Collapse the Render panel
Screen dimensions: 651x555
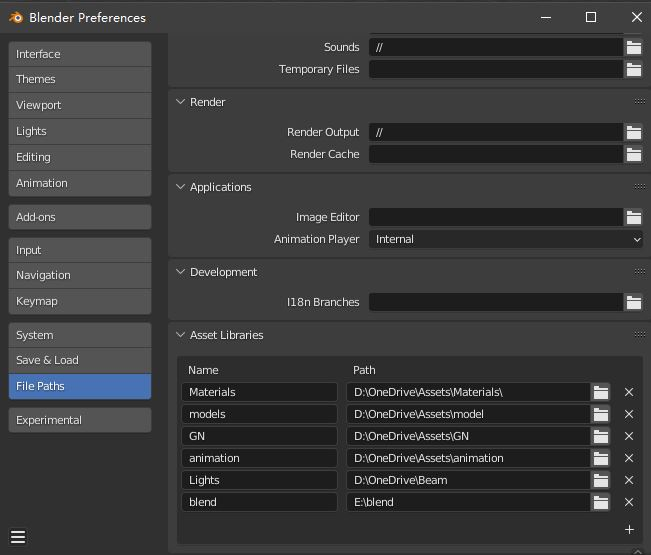pyautogui.click(x=180, y=102)
